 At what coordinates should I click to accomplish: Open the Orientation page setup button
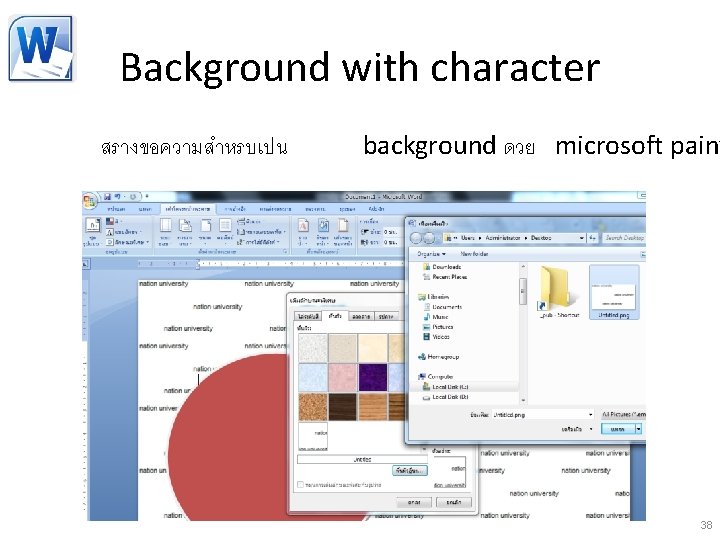185,232
